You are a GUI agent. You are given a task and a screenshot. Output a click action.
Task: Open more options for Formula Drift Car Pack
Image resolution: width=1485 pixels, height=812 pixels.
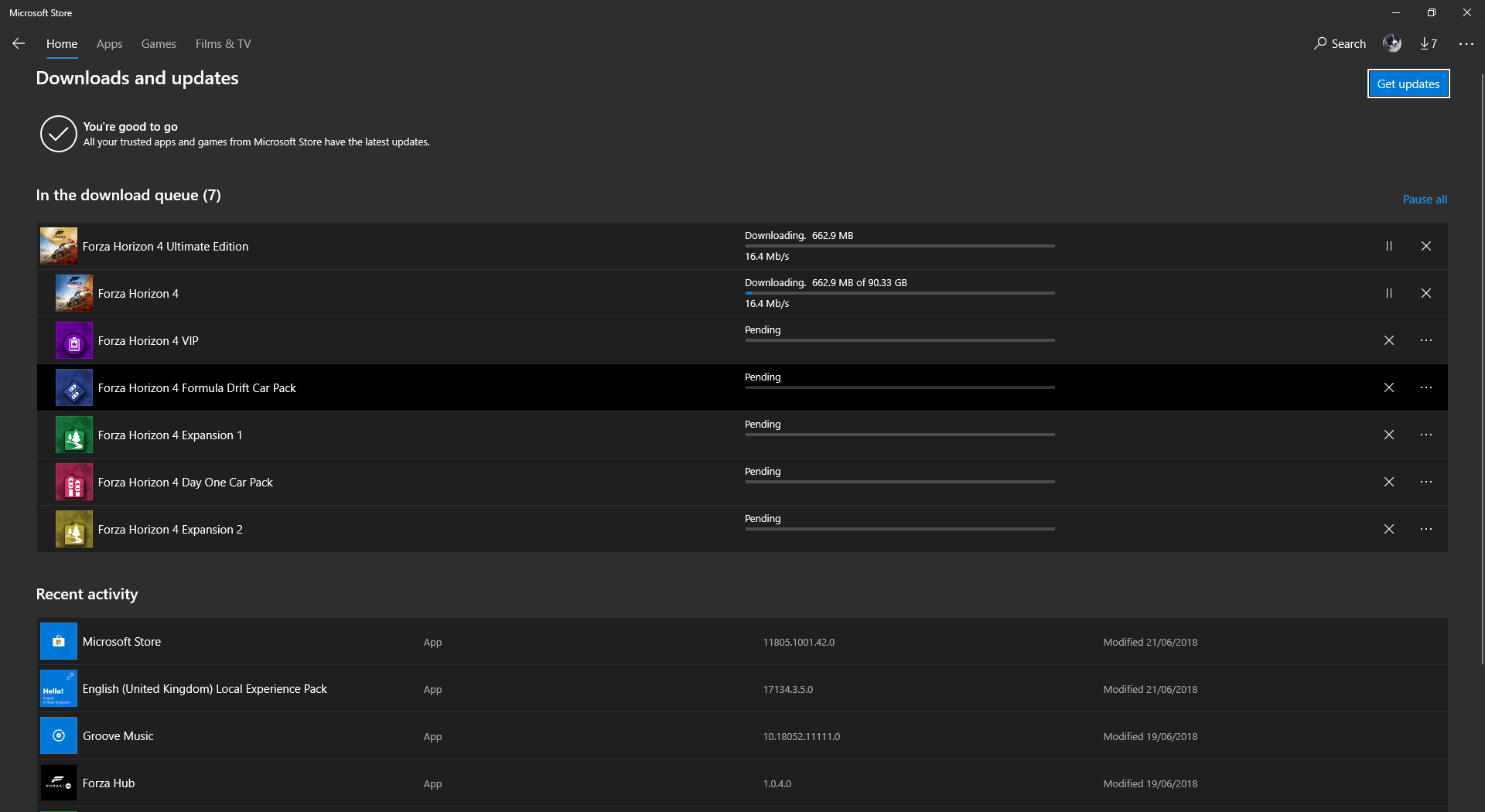1426,387
